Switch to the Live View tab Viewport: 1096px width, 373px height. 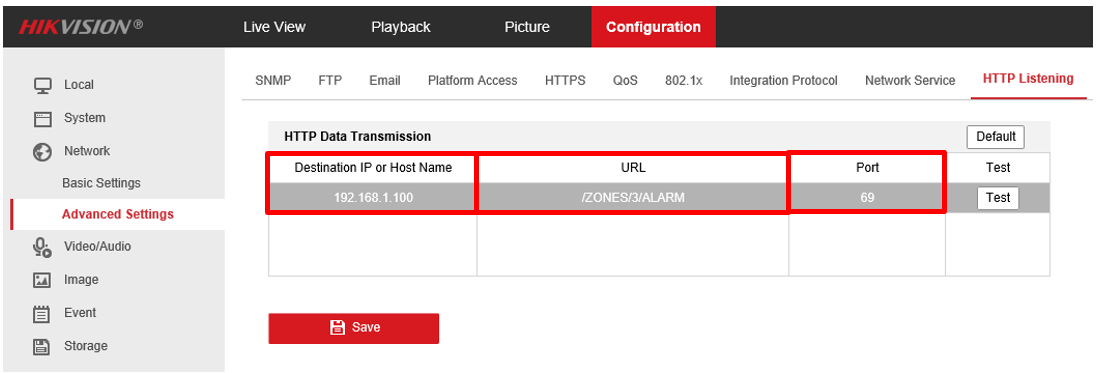pyautogui.click(x=275, y=27)
